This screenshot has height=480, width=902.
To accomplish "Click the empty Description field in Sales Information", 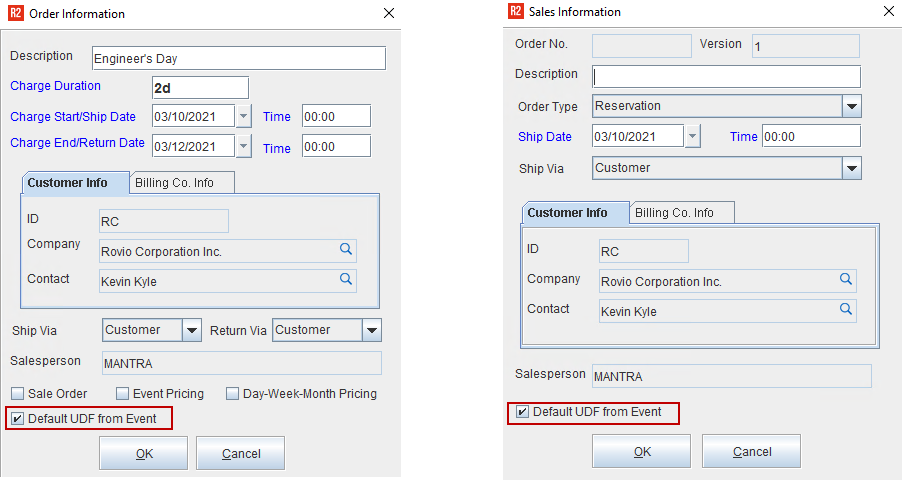I will coord(726,76).
